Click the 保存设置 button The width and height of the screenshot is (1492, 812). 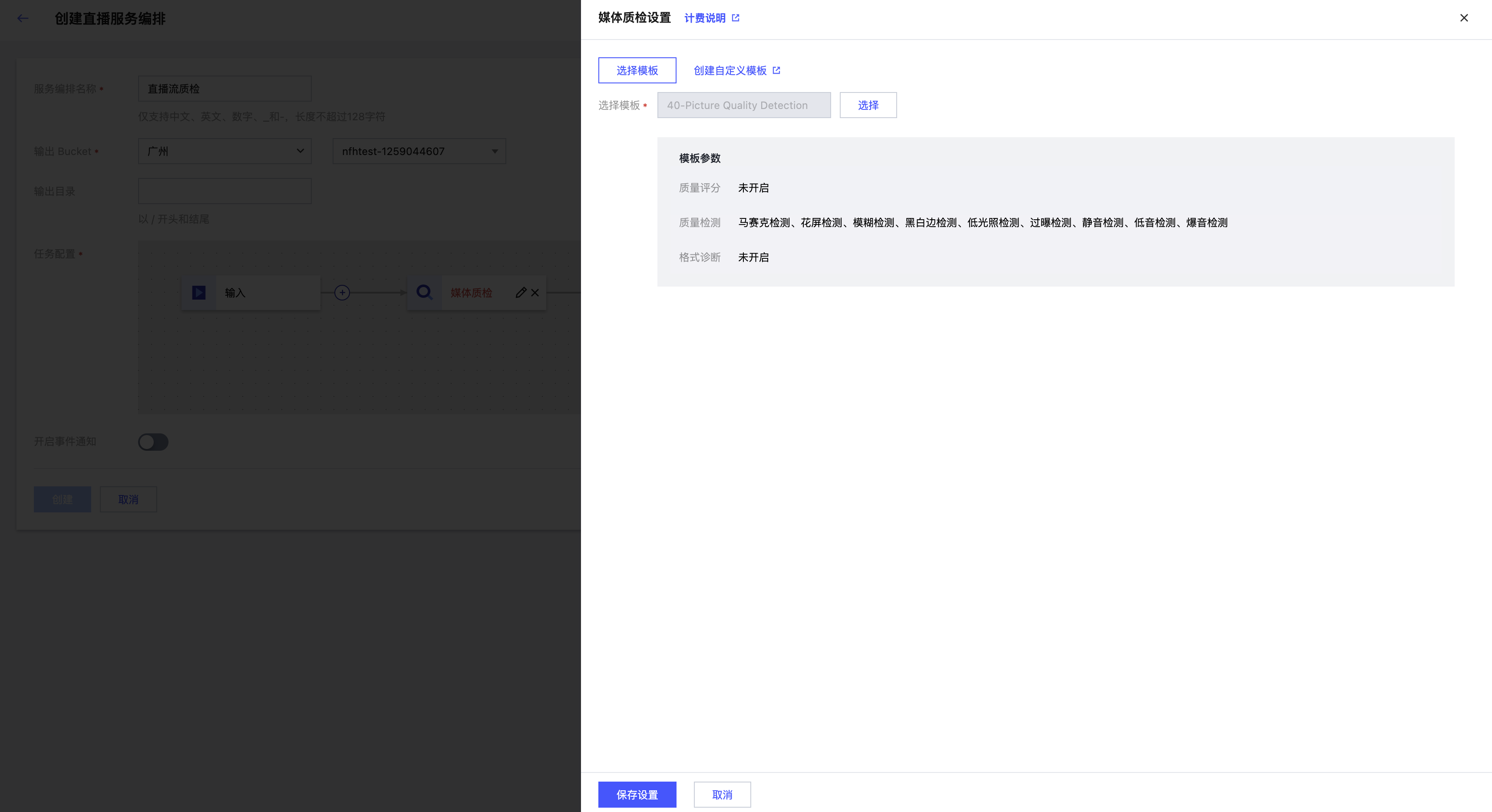click(x=637, y=795)
